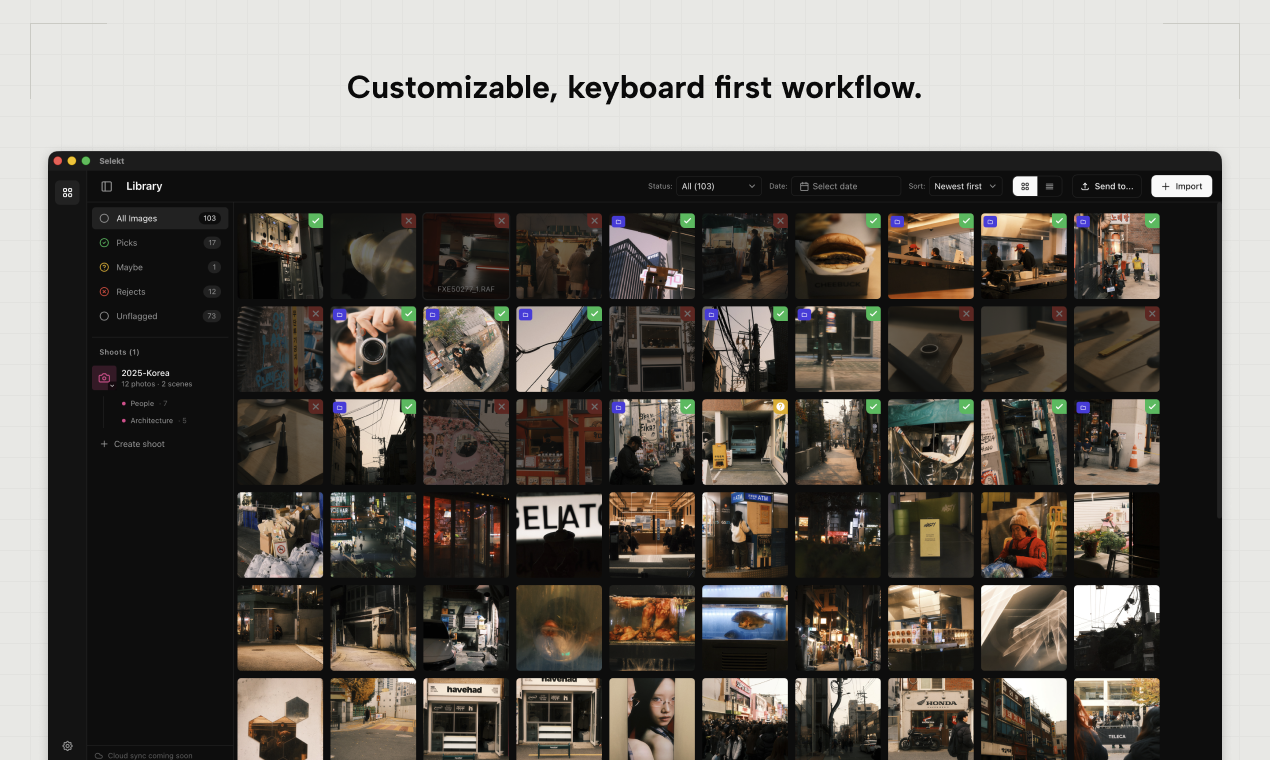Open the Status All (103) dropdown

click(x=718, y=186)
